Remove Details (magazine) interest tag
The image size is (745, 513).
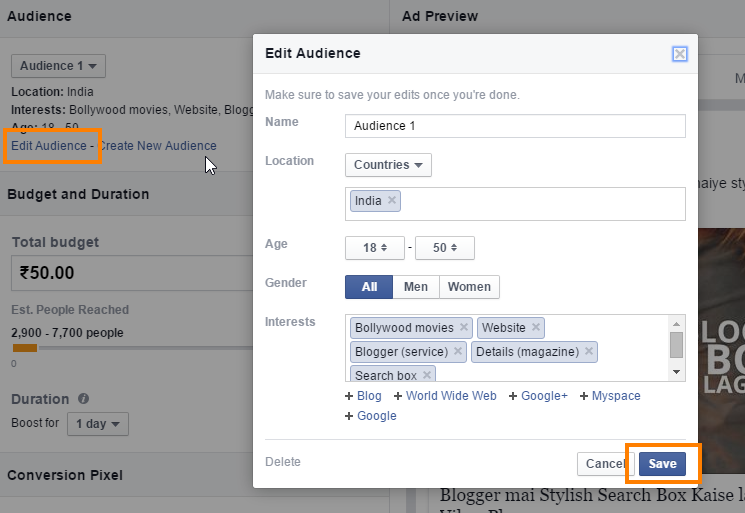tap(589, 351)
